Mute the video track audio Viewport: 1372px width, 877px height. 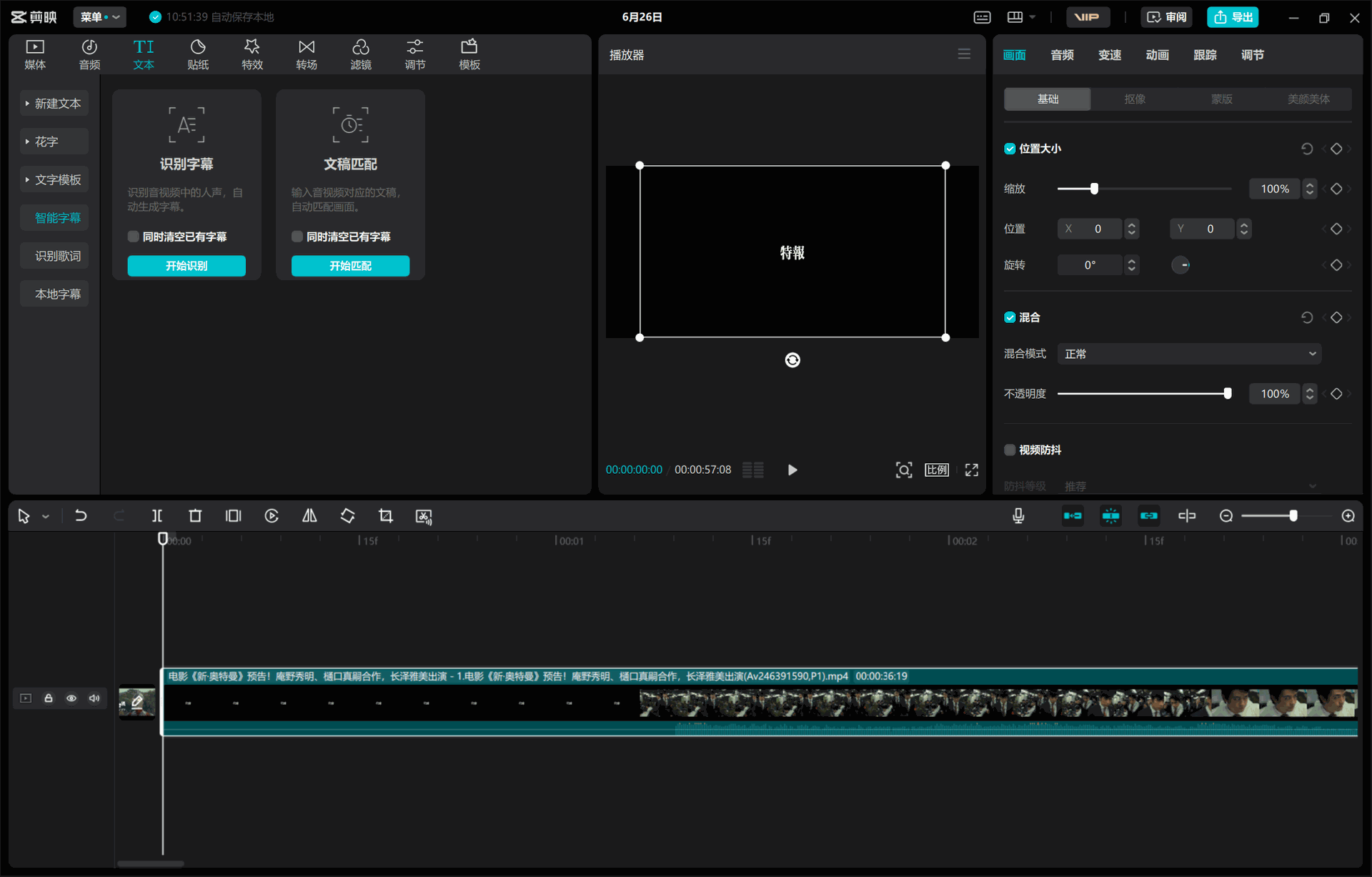[x=94, y=698]
